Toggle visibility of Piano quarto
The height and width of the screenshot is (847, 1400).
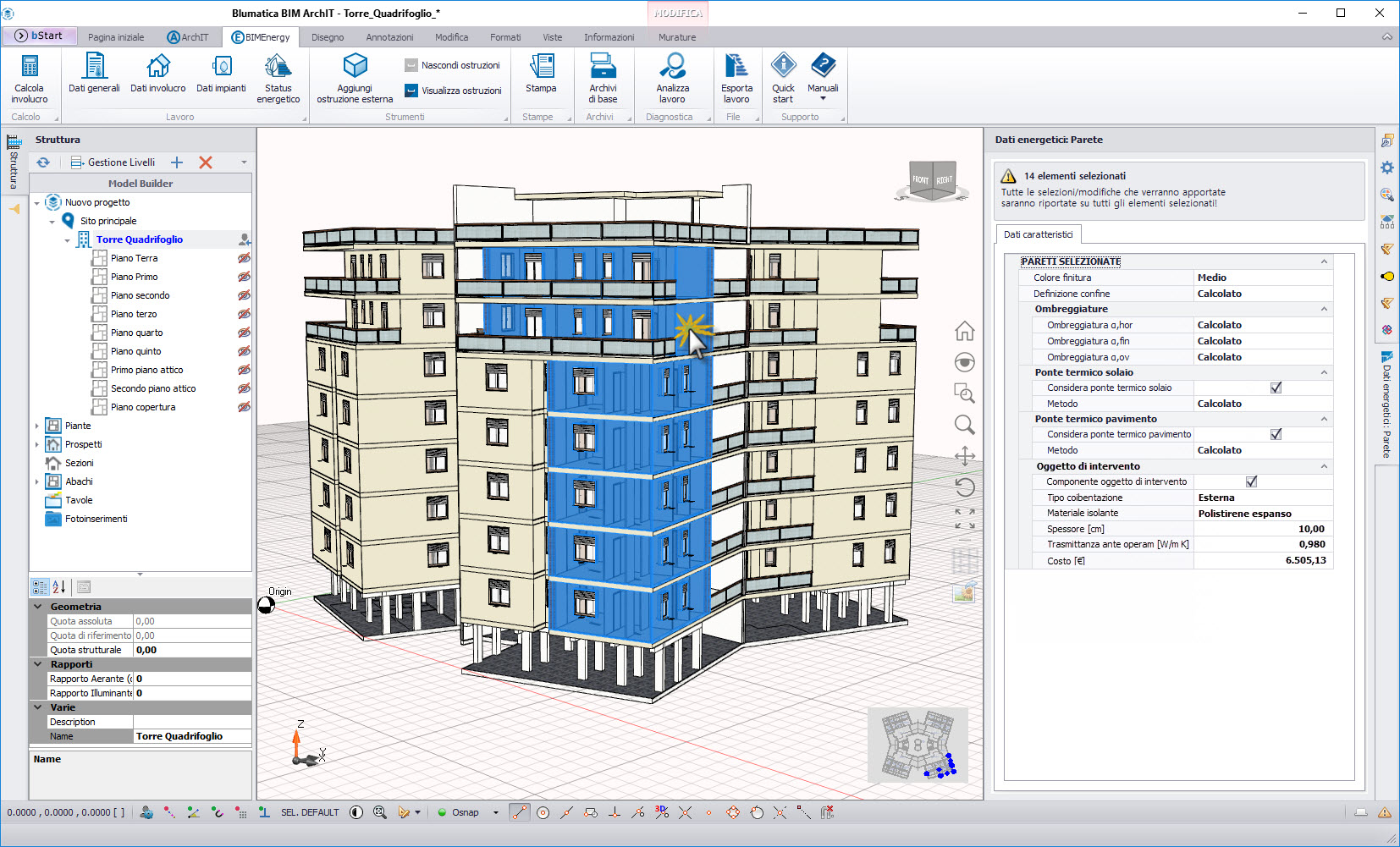point(244,333)
